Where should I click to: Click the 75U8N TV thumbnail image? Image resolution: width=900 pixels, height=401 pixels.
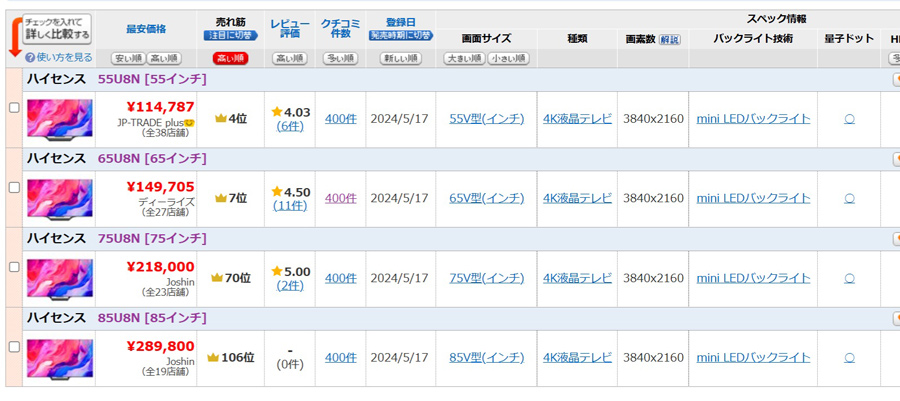click(x=60, y=279)
